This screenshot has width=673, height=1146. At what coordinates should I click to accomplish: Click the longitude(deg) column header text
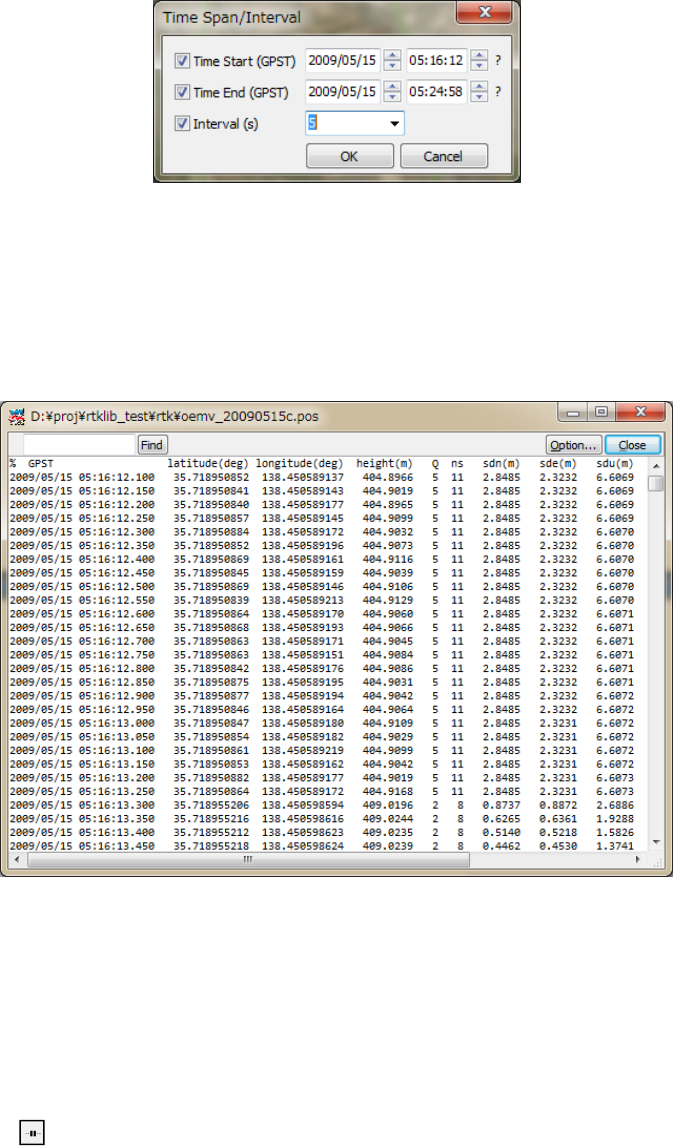pos(299,463)
